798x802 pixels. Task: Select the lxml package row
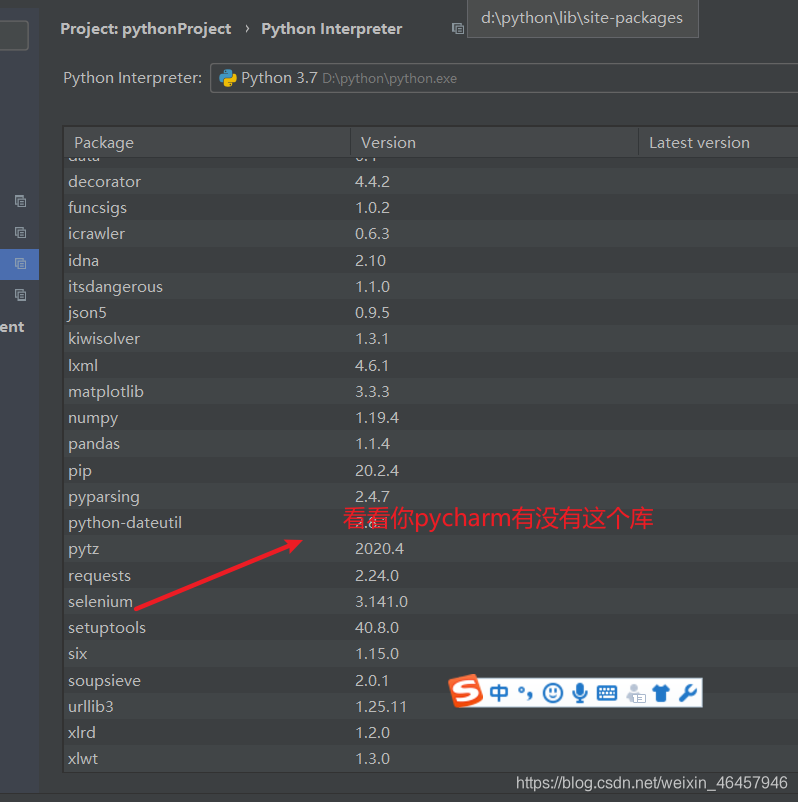pos(431,365)
